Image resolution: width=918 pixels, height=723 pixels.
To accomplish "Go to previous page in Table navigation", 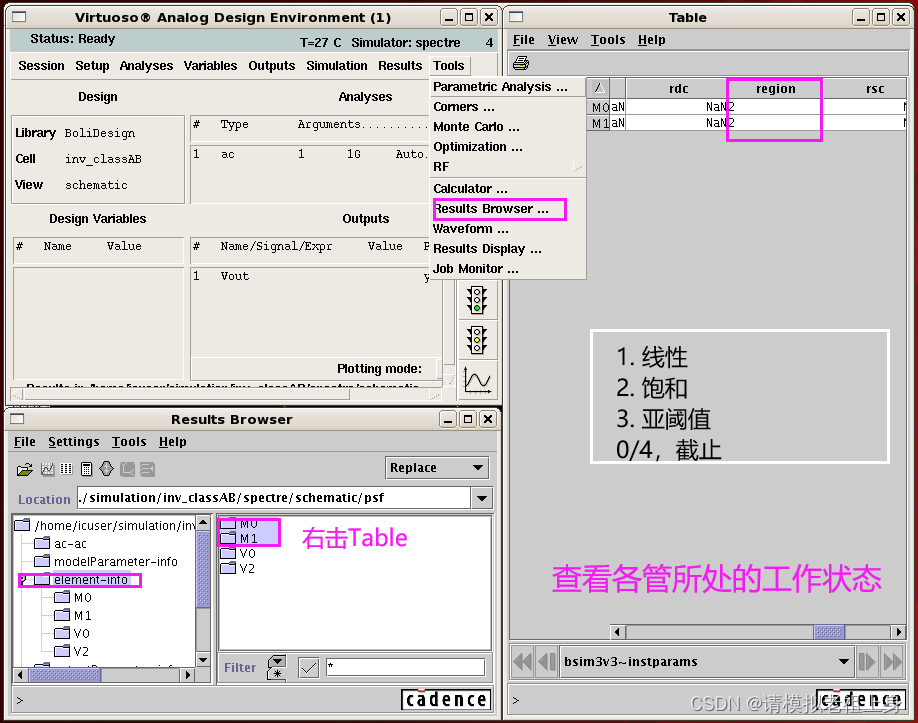I will click(x=546, y=662).
